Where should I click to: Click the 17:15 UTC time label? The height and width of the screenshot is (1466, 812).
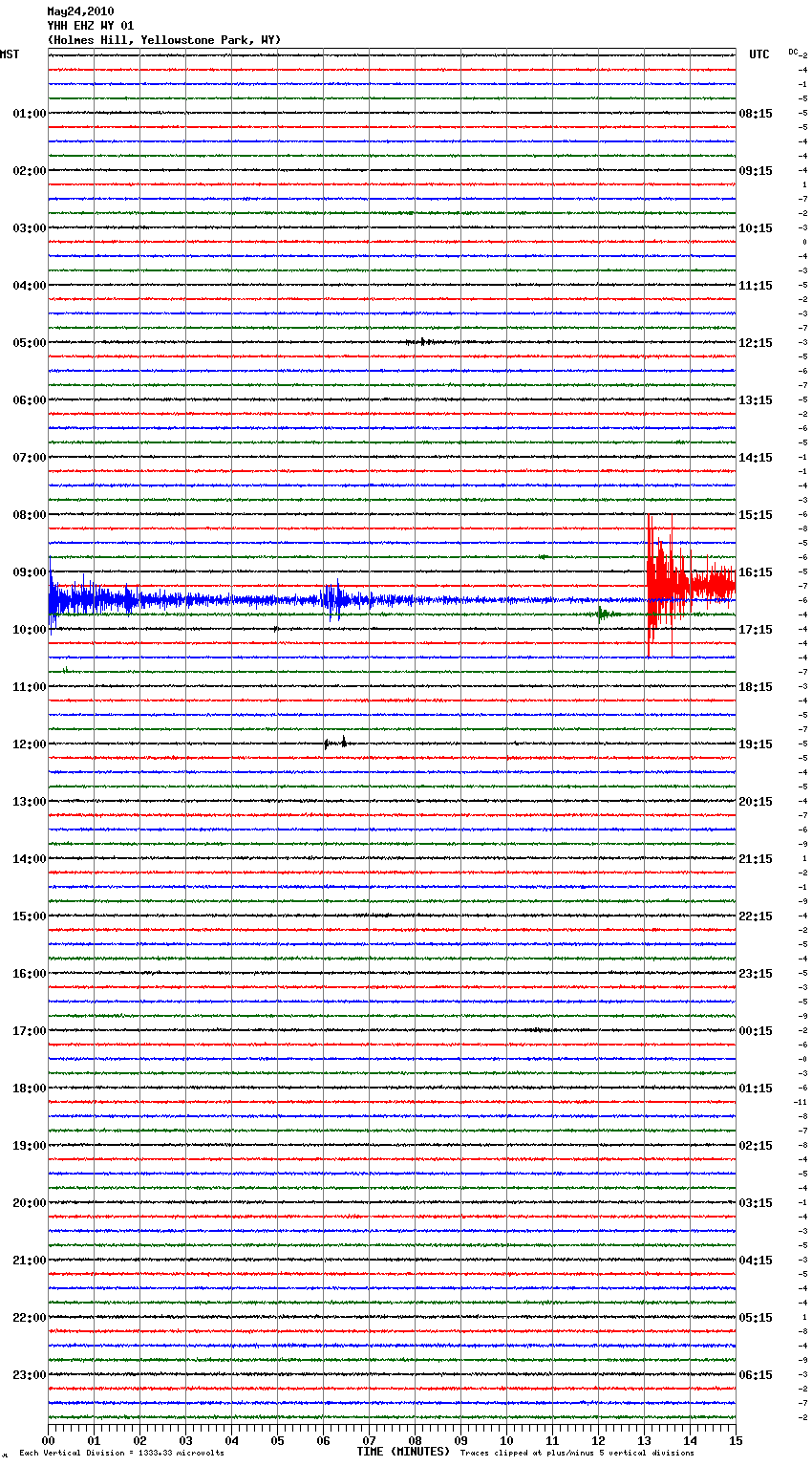pyautogui.click(x=756, y=630)
